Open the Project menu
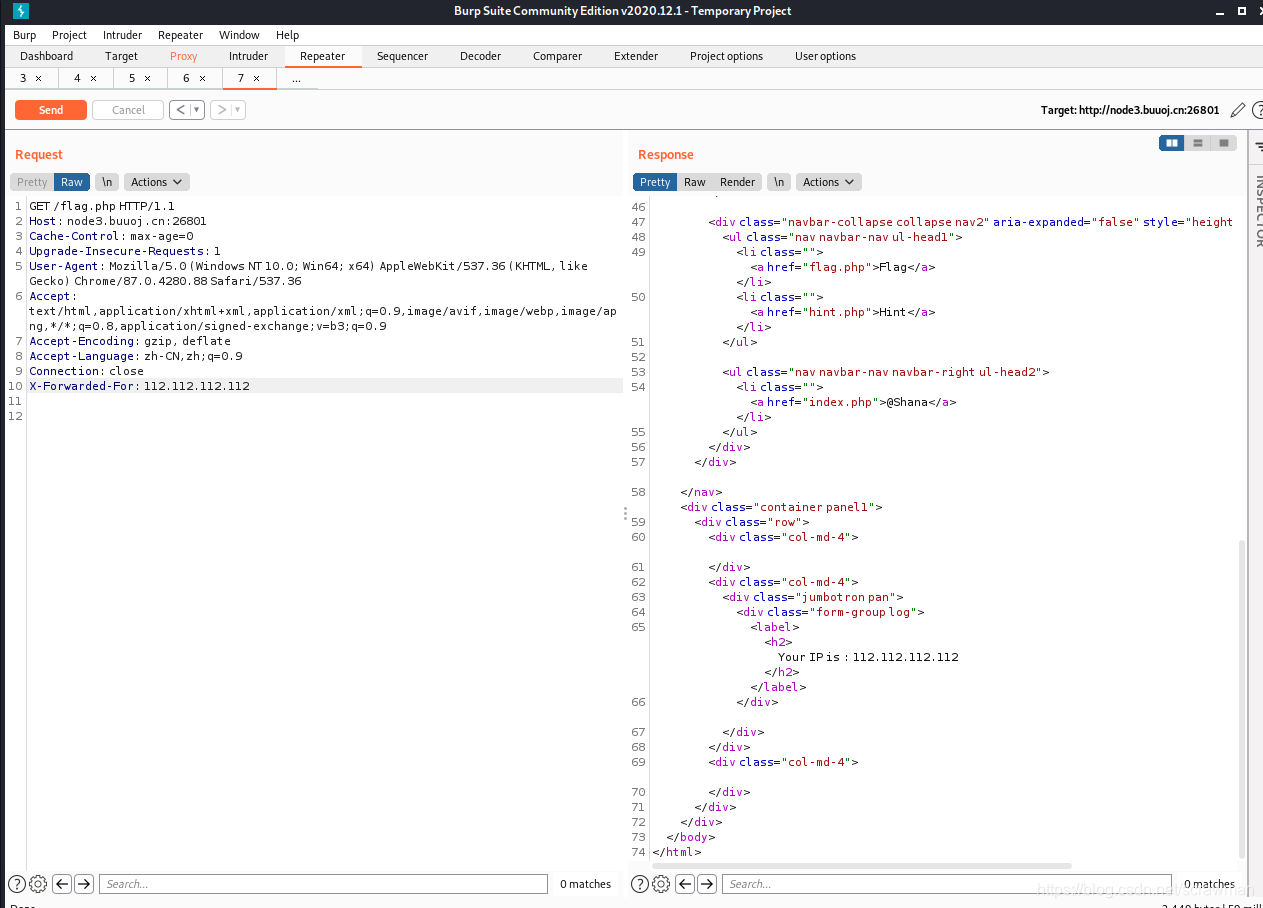Viewport: 1263px width, 908px height. [x=69, y=35]
